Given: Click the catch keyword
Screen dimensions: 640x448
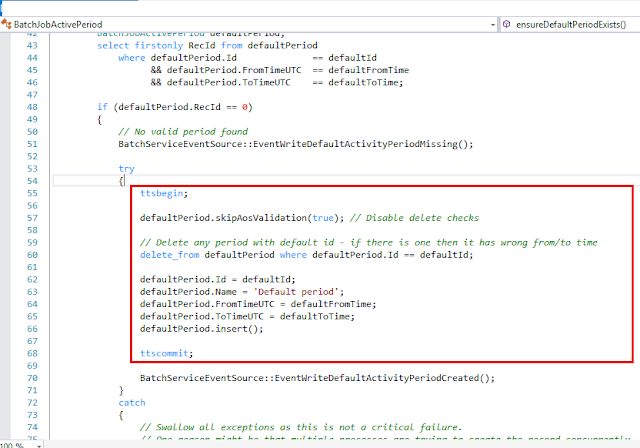Looking at the screenshot, I should (x=132, y=402).
